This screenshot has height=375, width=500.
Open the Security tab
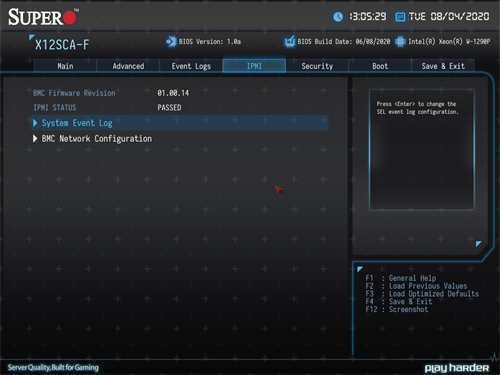click(x=317, y=66)
